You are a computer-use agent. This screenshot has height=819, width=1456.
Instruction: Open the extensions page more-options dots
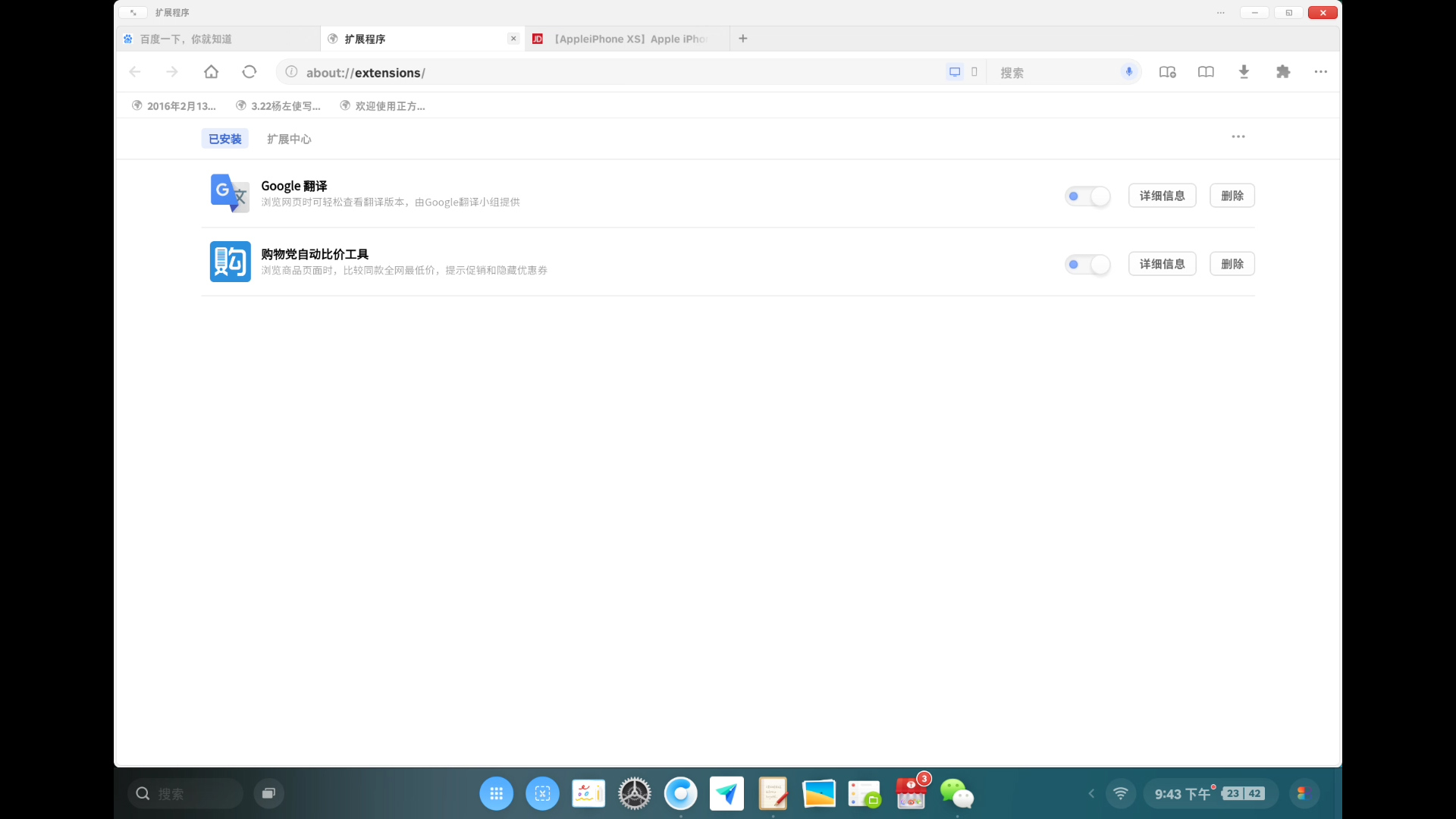[1238, 137]
